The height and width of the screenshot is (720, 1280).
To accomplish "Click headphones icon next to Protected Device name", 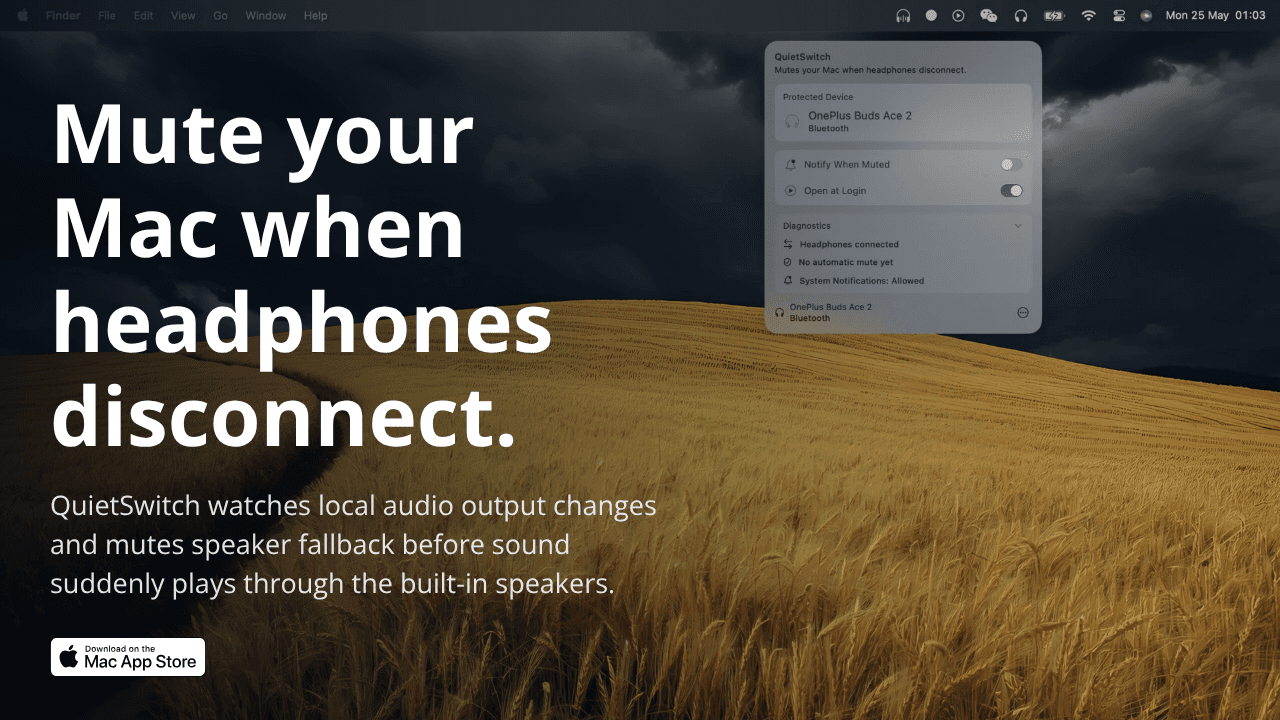I will click(x=792, y=121).
